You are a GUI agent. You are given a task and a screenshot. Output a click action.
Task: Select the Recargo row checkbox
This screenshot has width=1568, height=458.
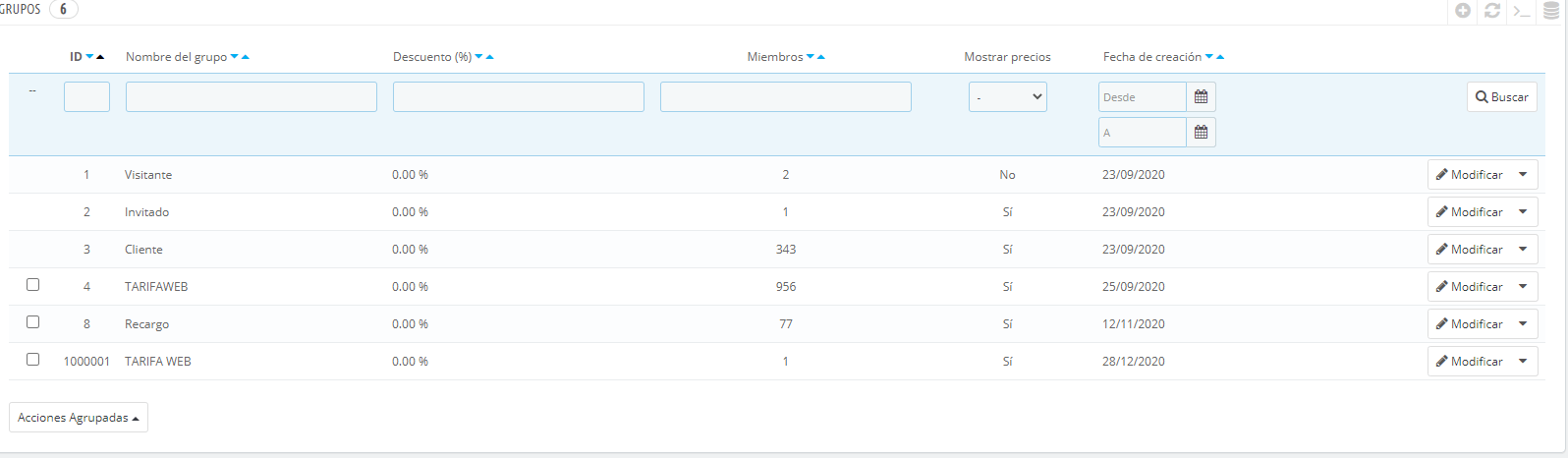tap(32, 321)
